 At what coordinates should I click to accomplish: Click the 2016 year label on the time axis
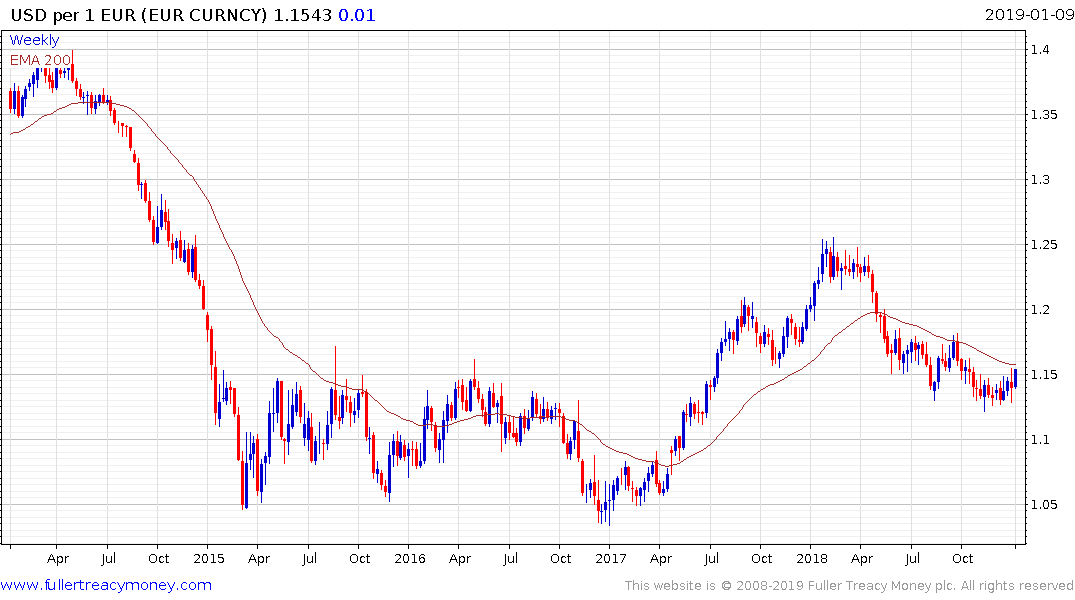coord(409,558)
